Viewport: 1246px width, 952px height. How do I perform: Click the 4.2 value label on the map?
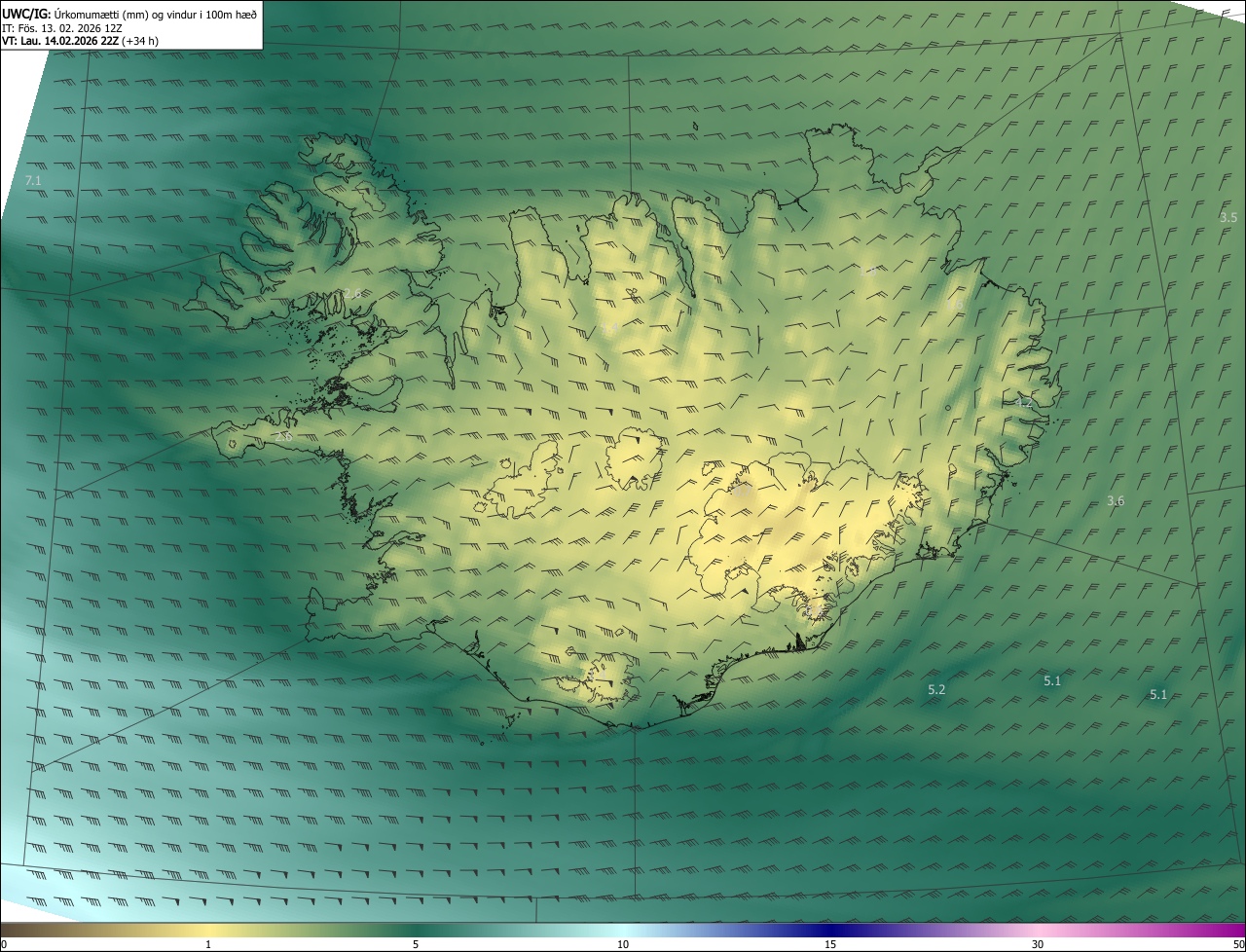(1023, 402)
